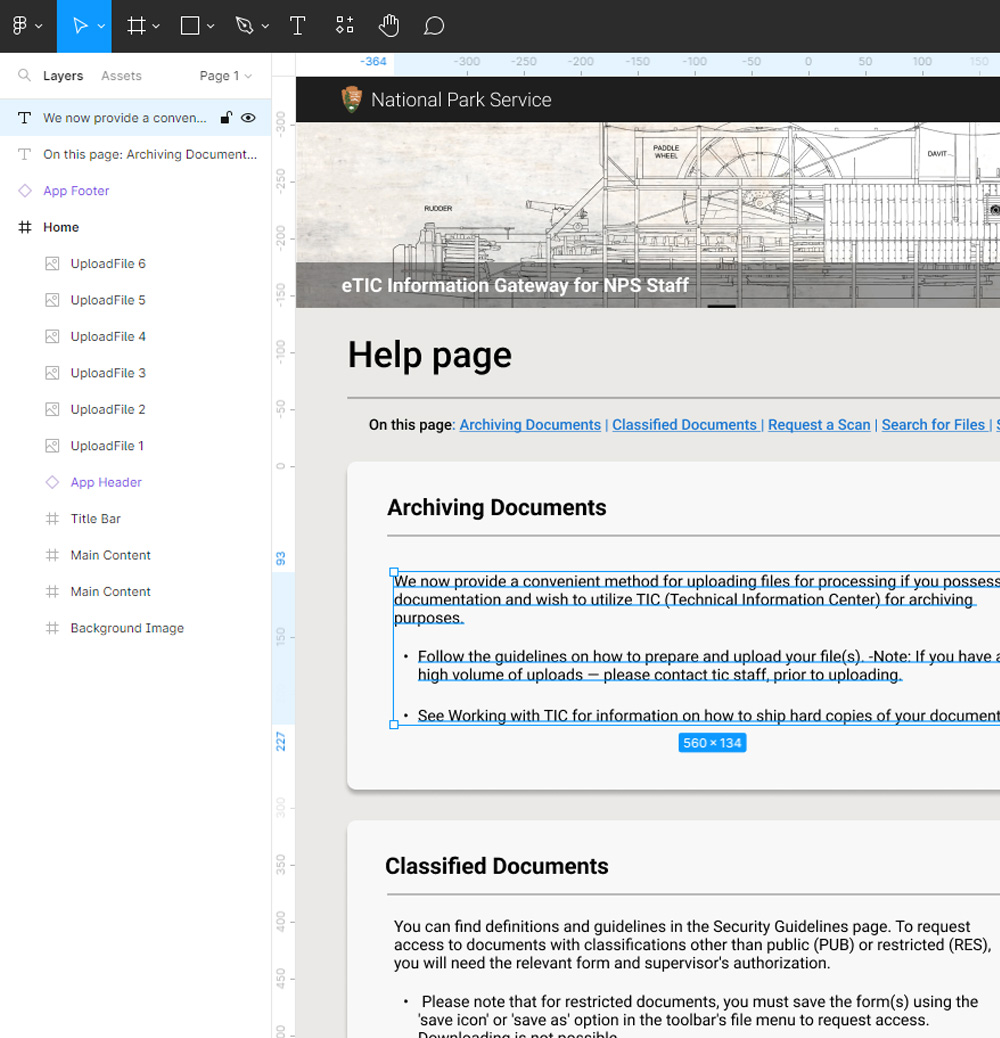The height and width of the screenshot is (1038, 1000).
Task: Click the Archiving Documents section heading
Action: pos(497,508)
